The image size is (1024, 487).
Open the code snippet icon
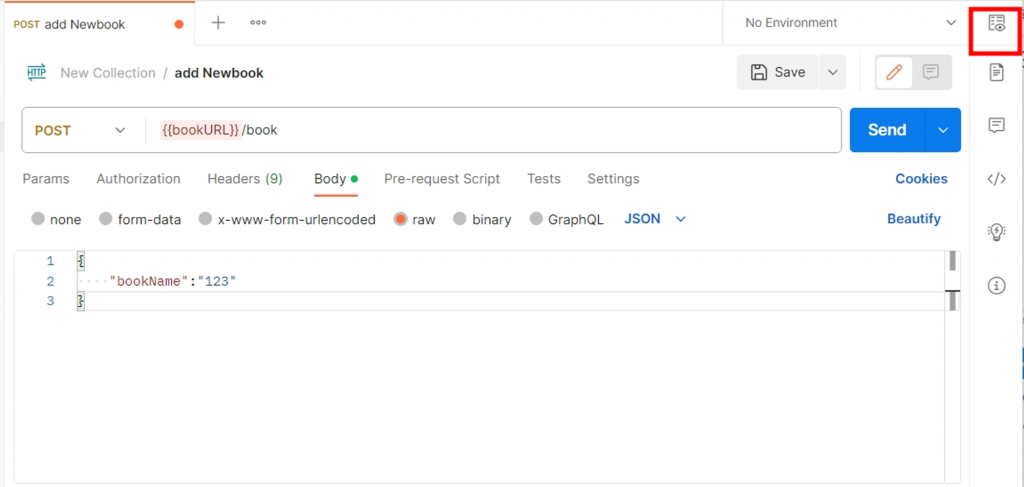(x=996, y=180)
